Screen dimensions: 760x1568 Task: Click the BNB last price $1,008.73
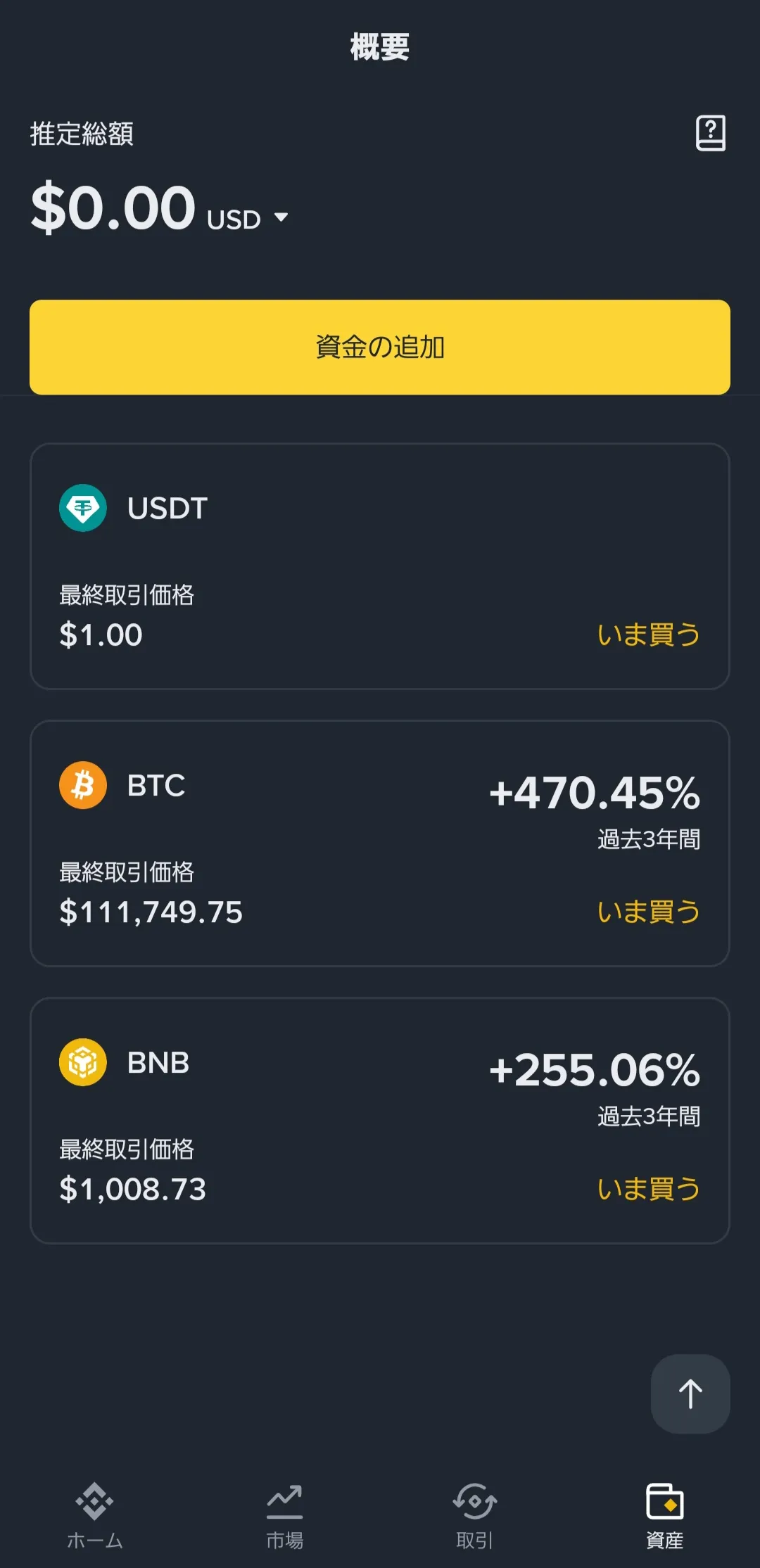click(132, 1190)
